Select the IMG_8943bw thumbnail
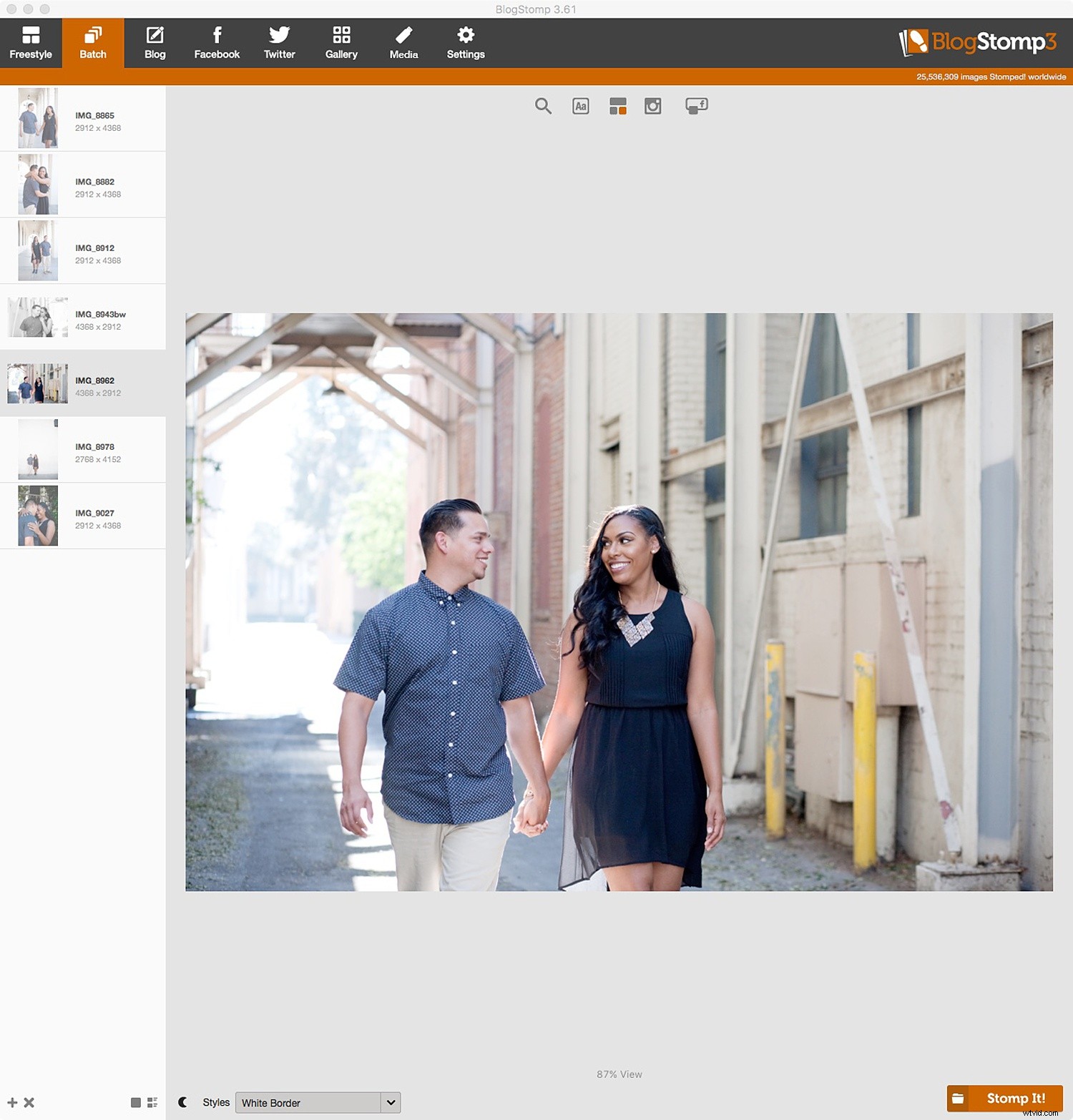Screen dimensions: 1073x1120 [37, 317]
